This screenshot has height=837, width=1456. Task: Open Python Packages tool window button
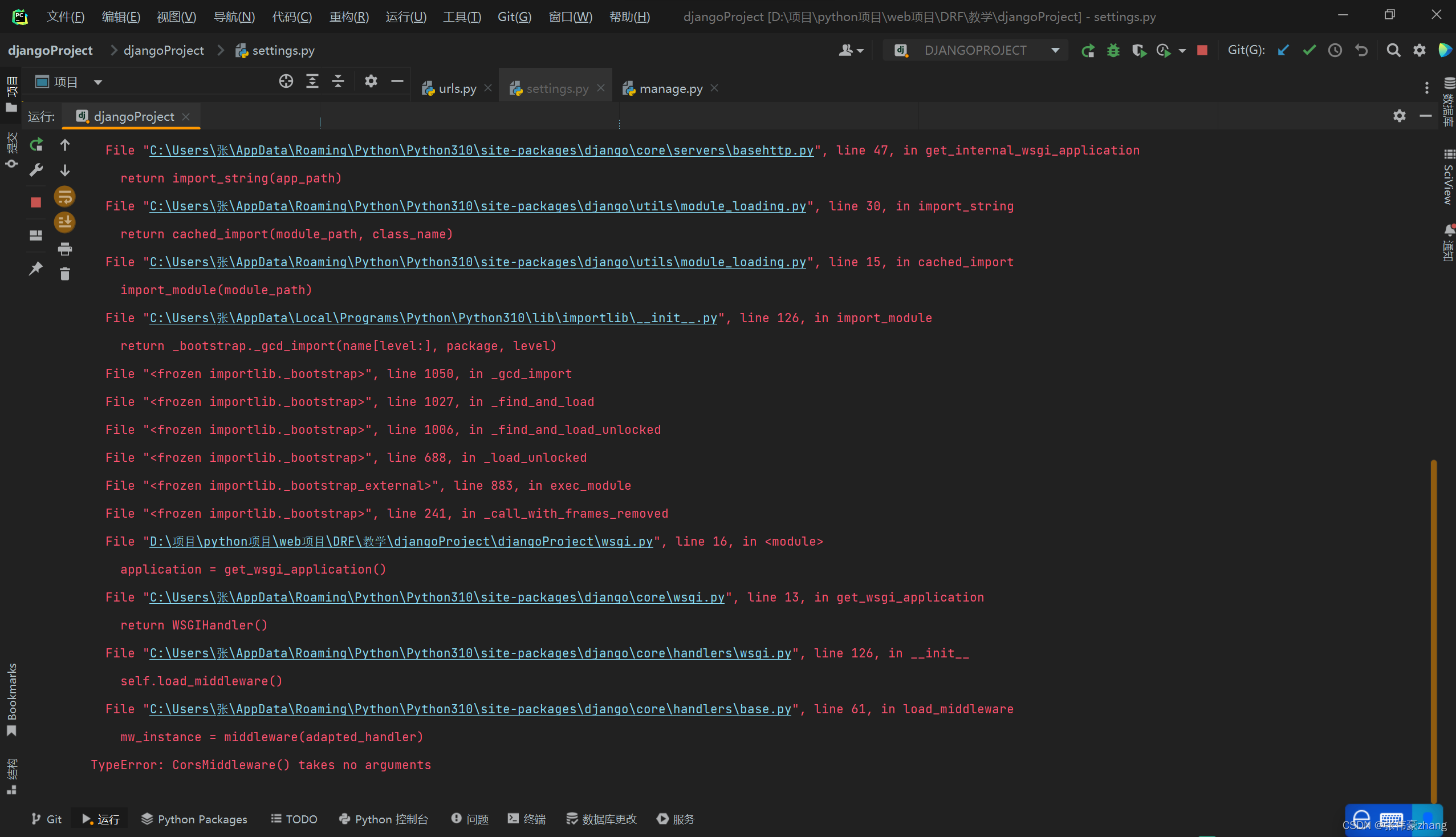click(x=194, y=819)
